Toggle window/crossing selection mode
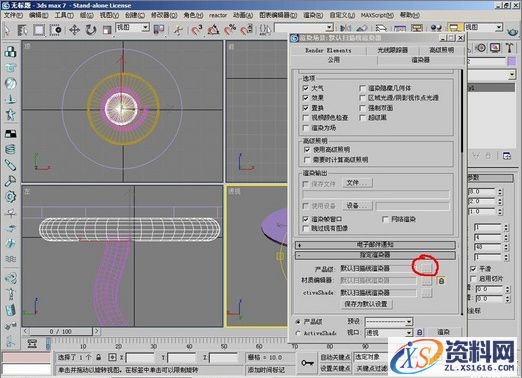Viewport: 522px width, 378px height. 55,30
